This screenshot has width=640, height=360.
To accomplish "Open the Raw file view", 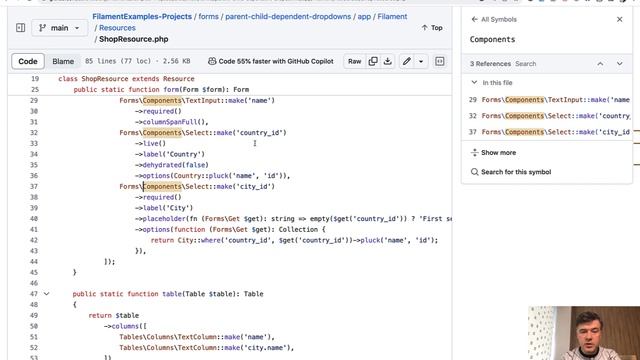I will pos(354,61).
